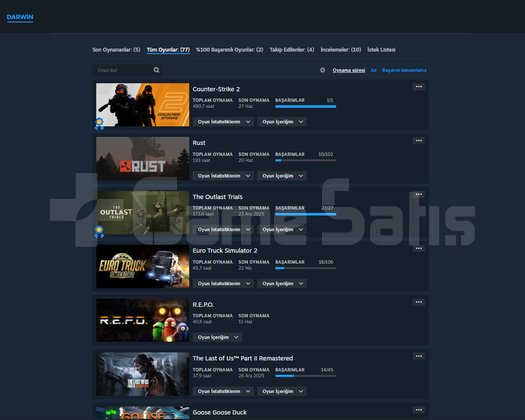Expand Counter-Strike 2 Oyun İstatistiklerim dropdown
The height and width of the screenshot is (420, 525).
coord(223,122)
